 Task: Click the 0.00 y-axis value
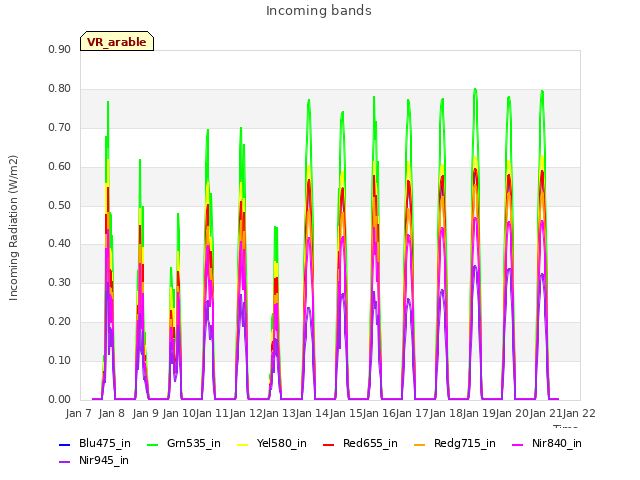click(60, 400)
